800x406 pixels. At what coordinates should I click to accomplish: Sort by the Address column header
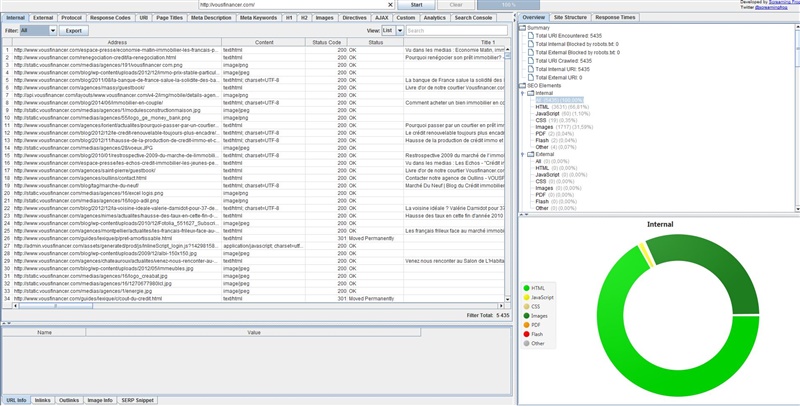pos(117,42)
